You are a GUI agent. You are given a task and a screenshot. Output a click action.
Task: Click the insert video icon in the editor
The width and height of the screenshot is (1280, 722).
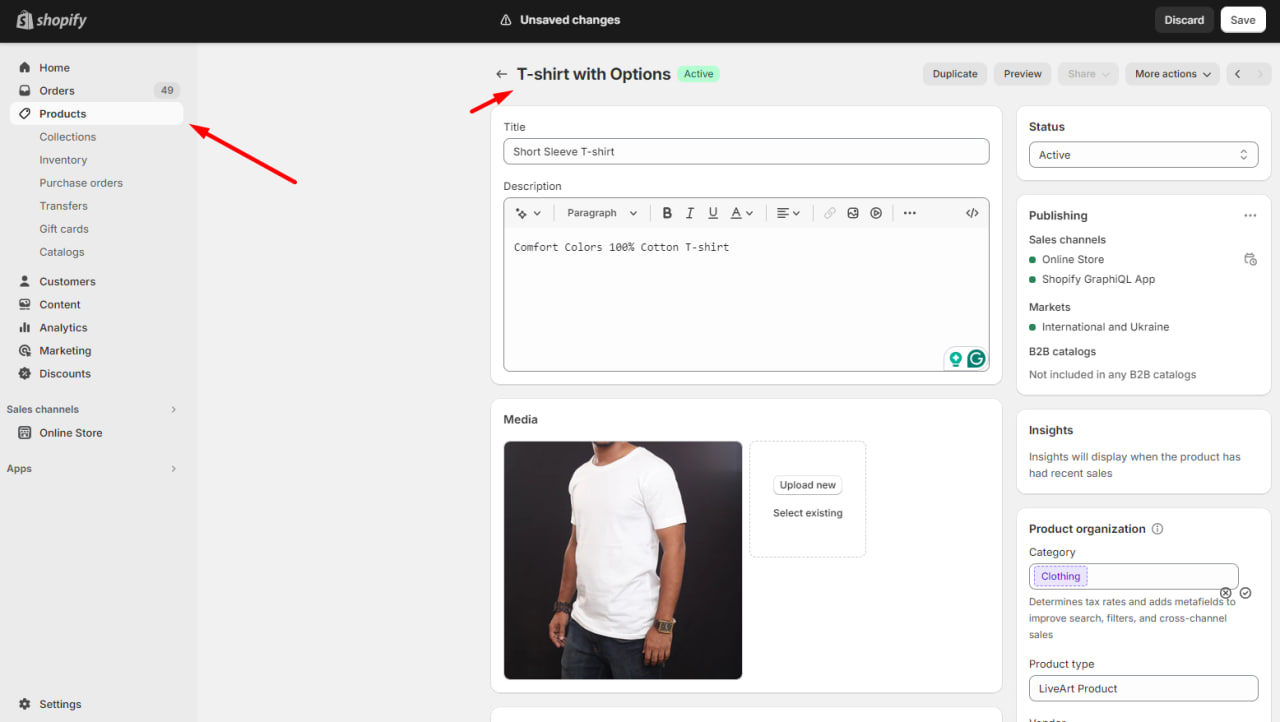tap(876, 213)
